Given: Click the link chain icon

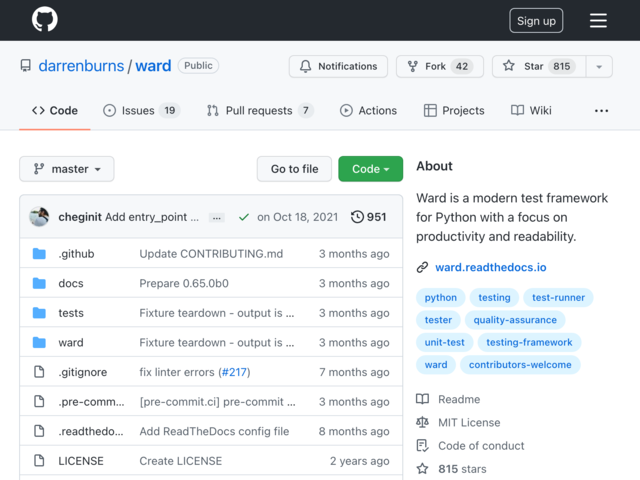Looking at the screenshot, I should (422, 267).
